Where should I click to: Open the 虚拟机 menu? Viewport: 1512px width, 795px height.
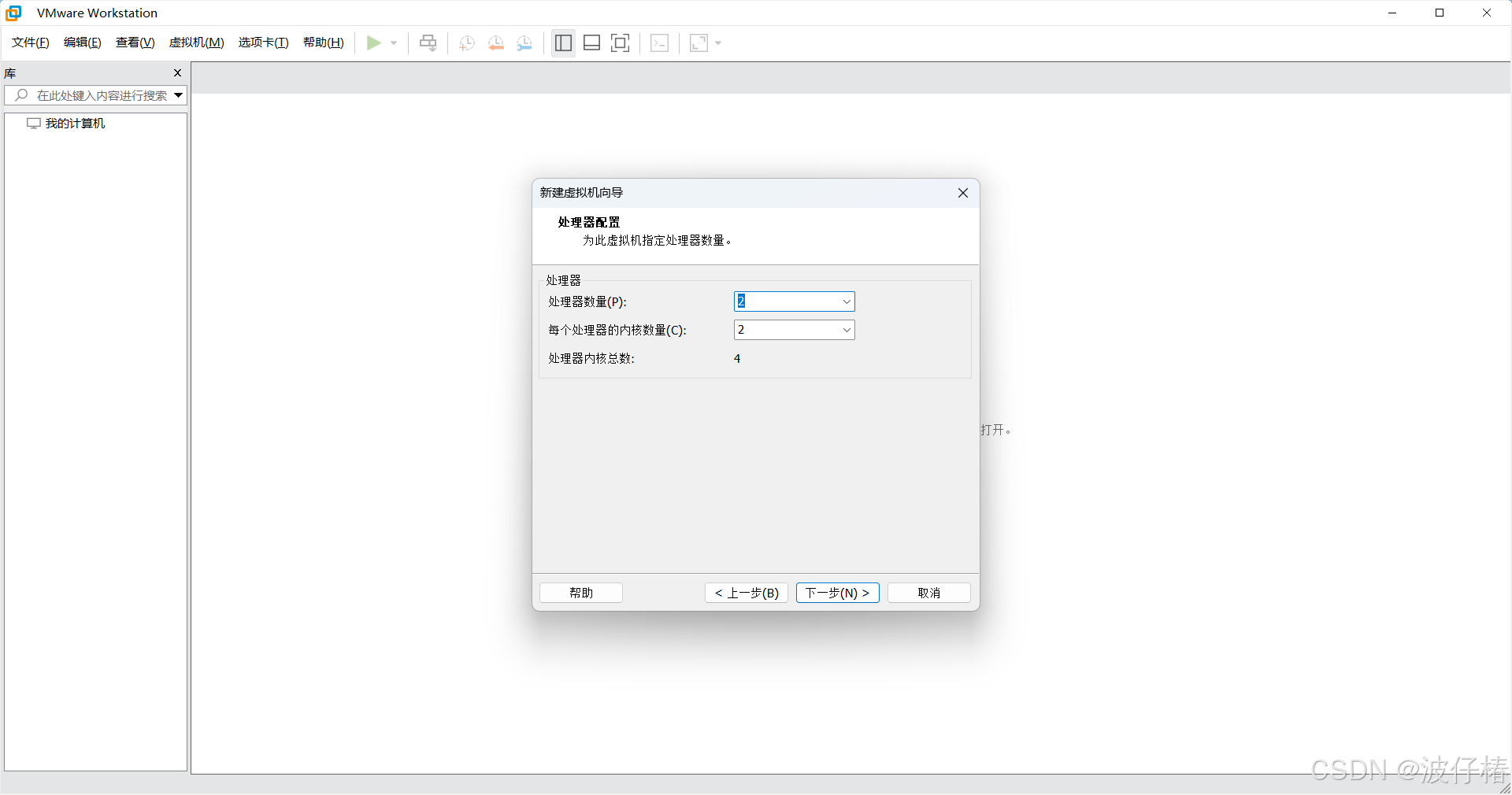tap(196, 43)
